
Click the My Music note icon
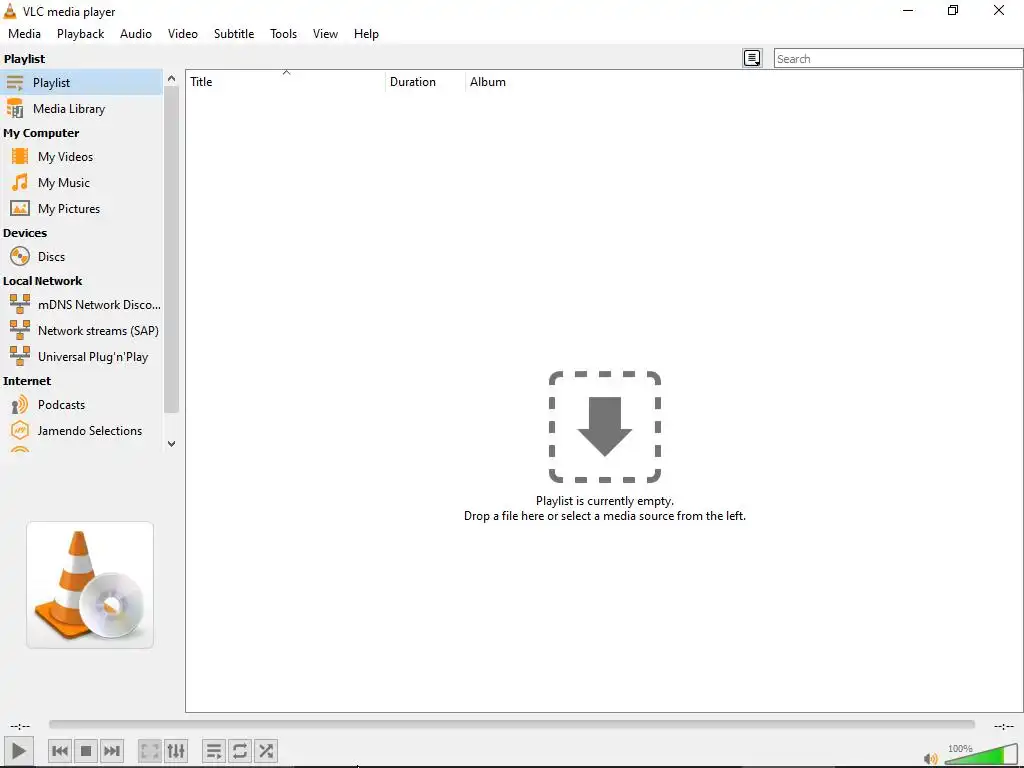(20, 183)
